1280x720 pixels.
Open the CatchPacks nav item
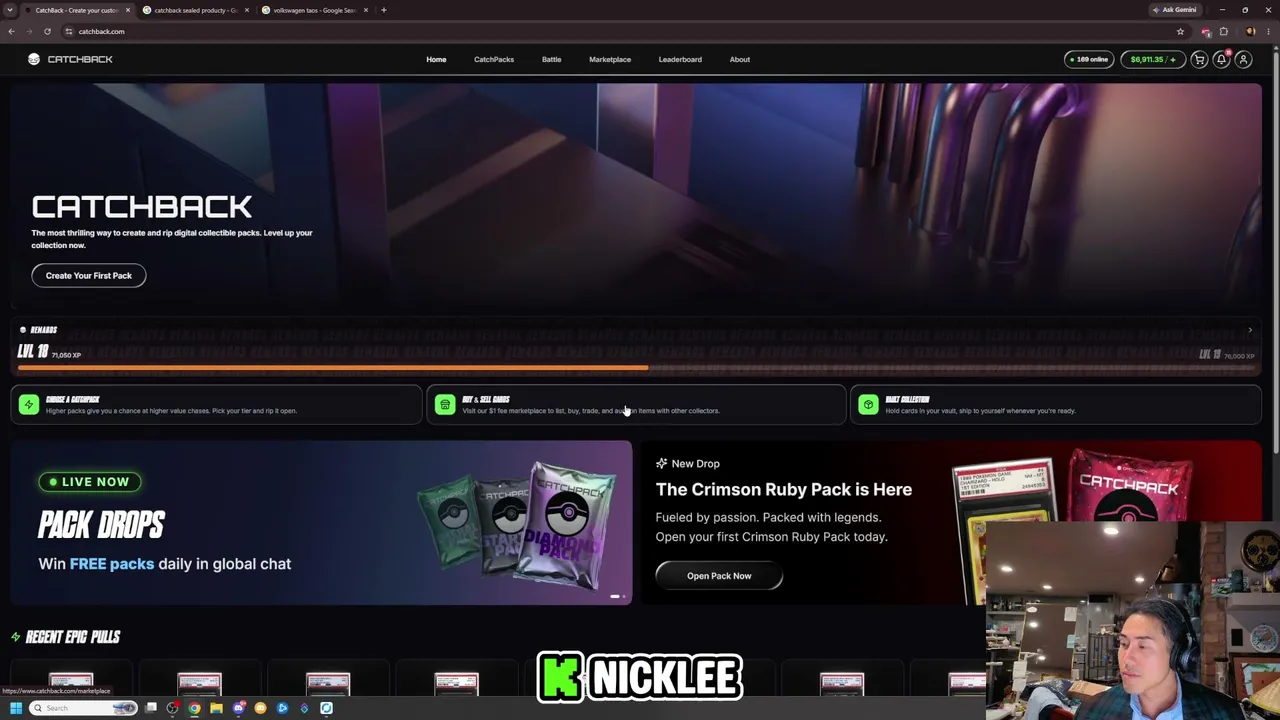494,59
